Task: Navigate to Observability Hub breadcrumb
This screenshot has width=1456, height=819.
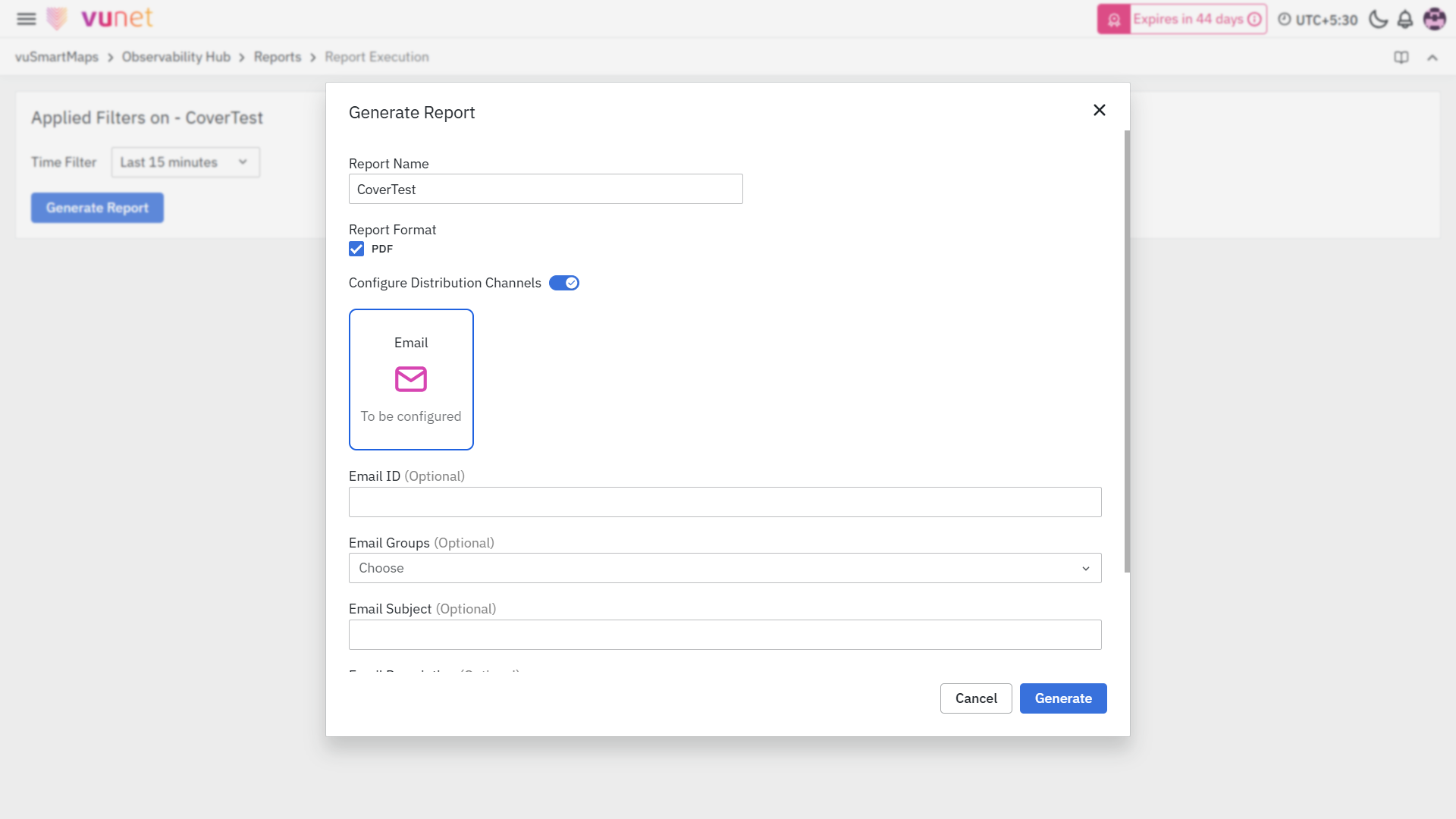Action: 176,57
